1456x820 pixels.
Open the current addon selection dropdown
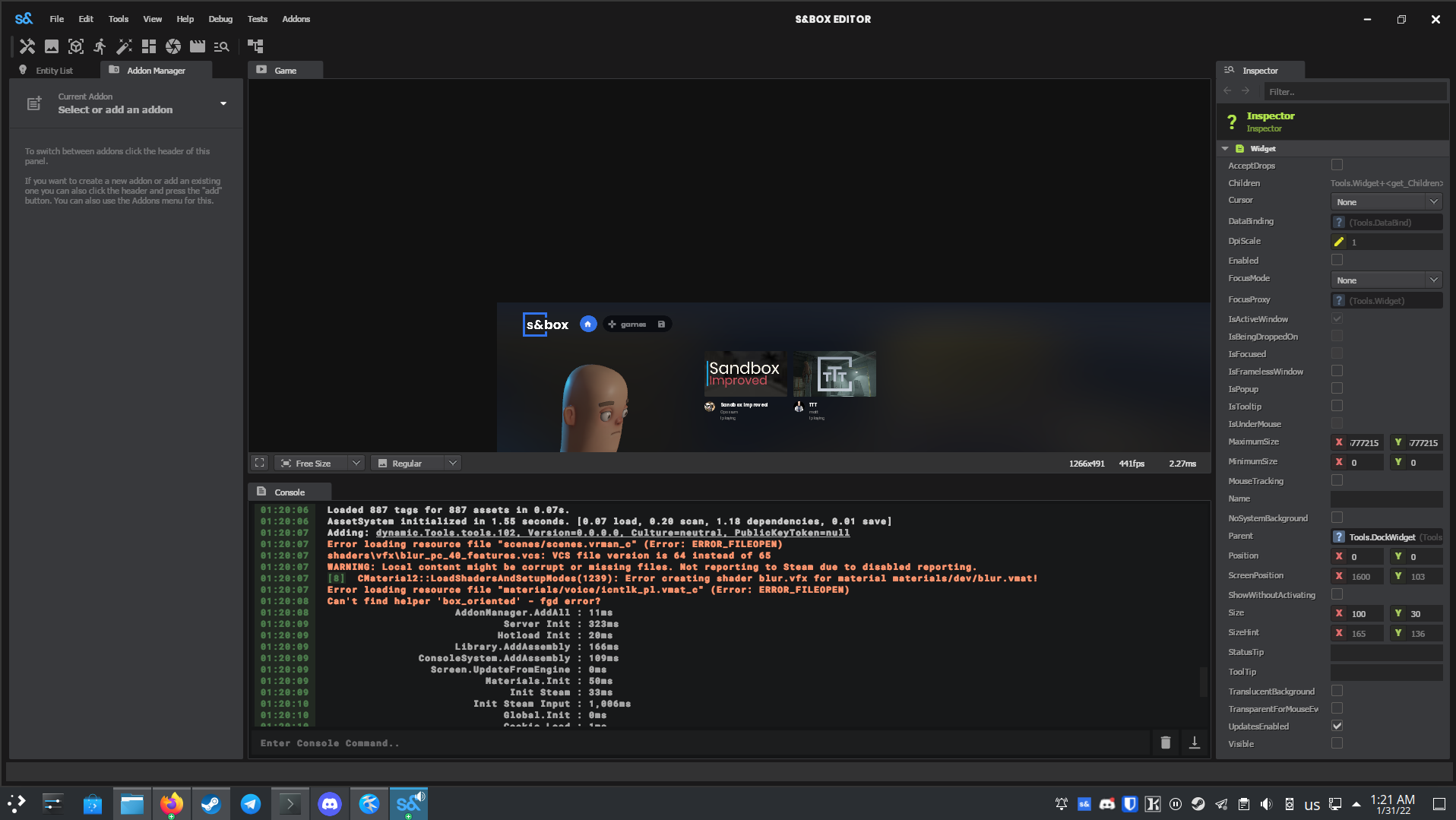point(223,103)
